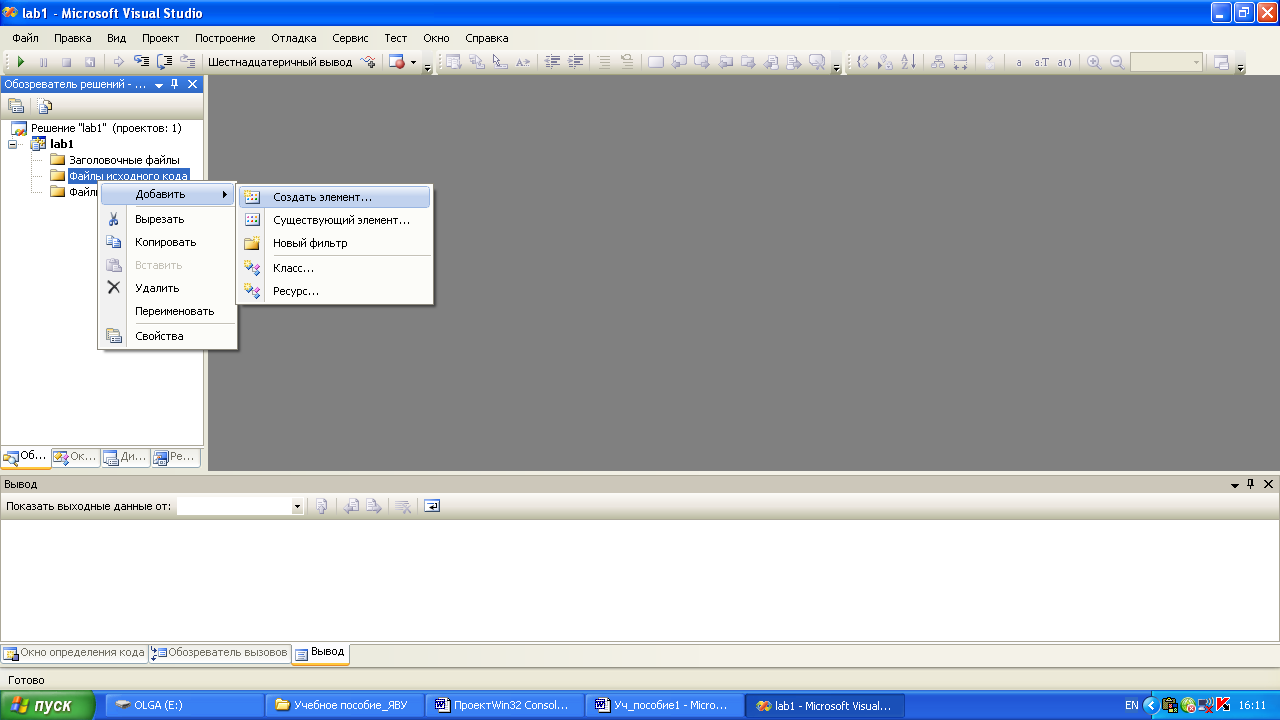Choose 'Существующий элемент...' in Add submenu
The image size is (1280, 720).
pyautogui.click(x=341, y=220)
